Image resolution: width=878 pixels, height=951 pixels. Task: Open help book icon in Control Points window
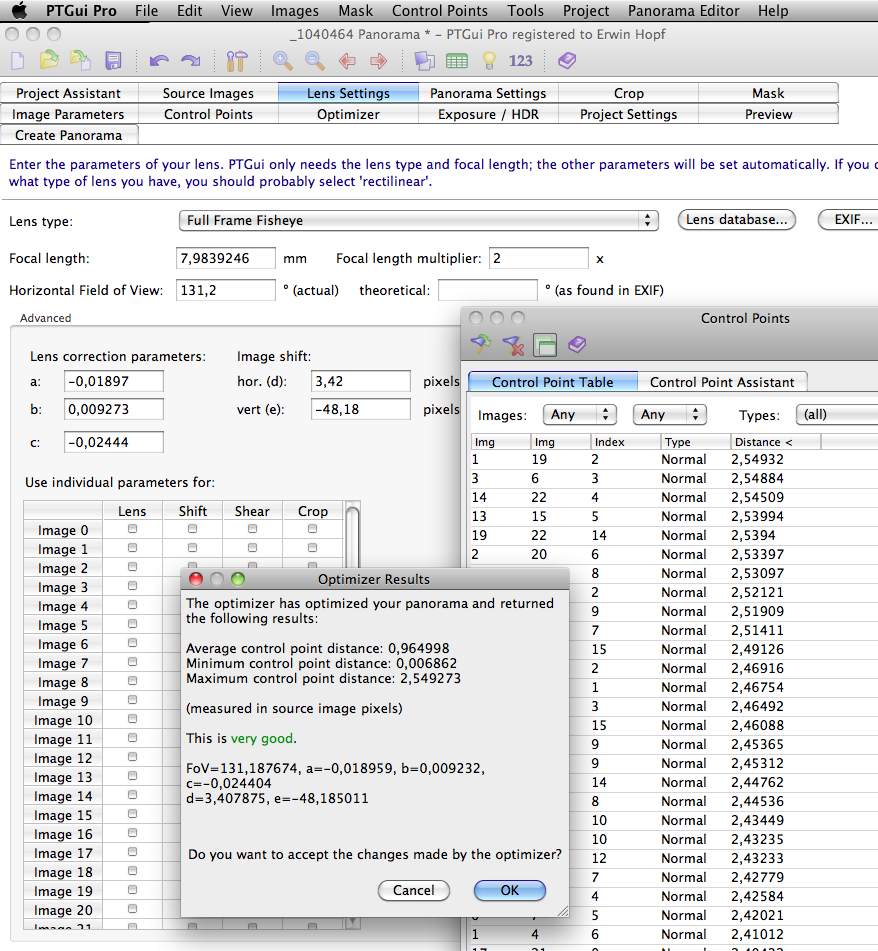coord(577,344)
